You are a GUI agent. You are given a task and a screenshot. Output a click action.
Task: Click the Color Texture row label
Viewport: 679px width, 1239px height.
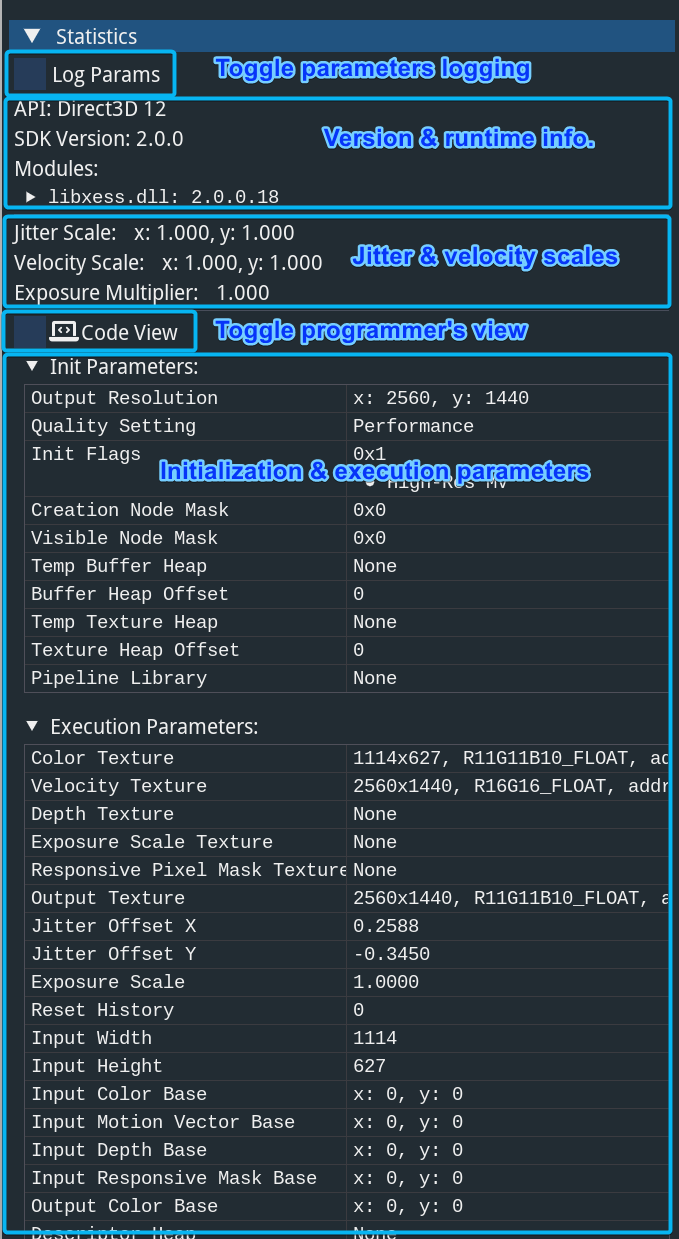tap(102, 758)
